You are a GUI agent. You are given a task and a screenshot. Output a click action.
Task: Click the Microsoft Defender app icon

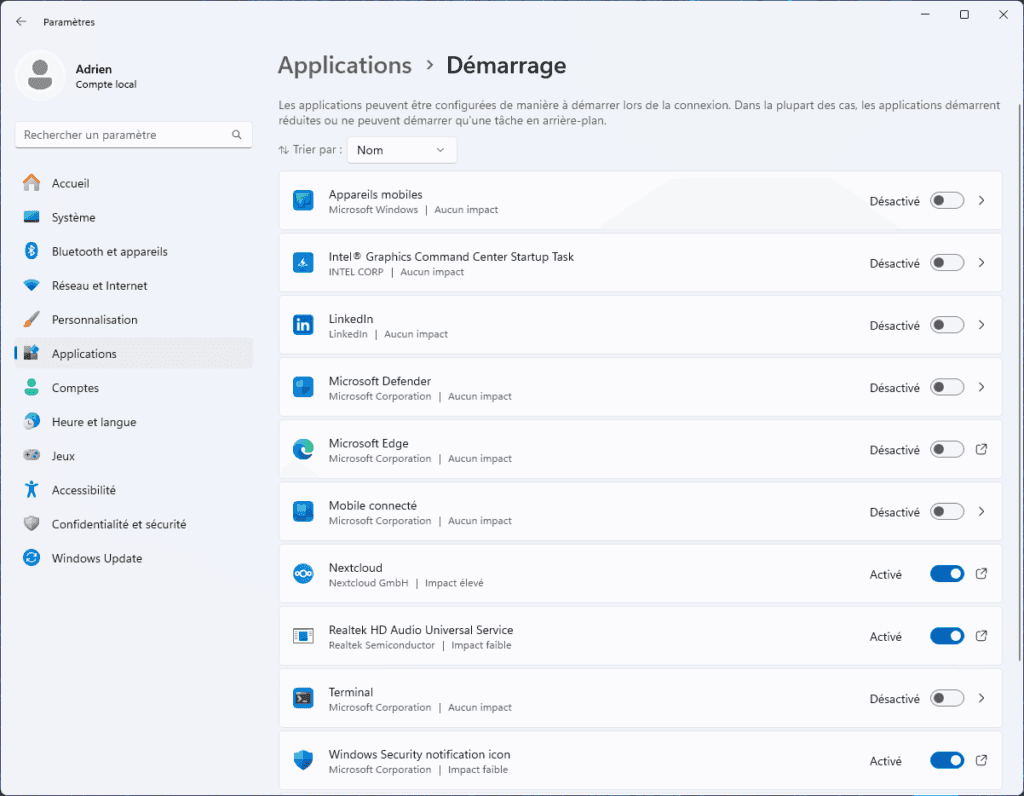[303, 387]
